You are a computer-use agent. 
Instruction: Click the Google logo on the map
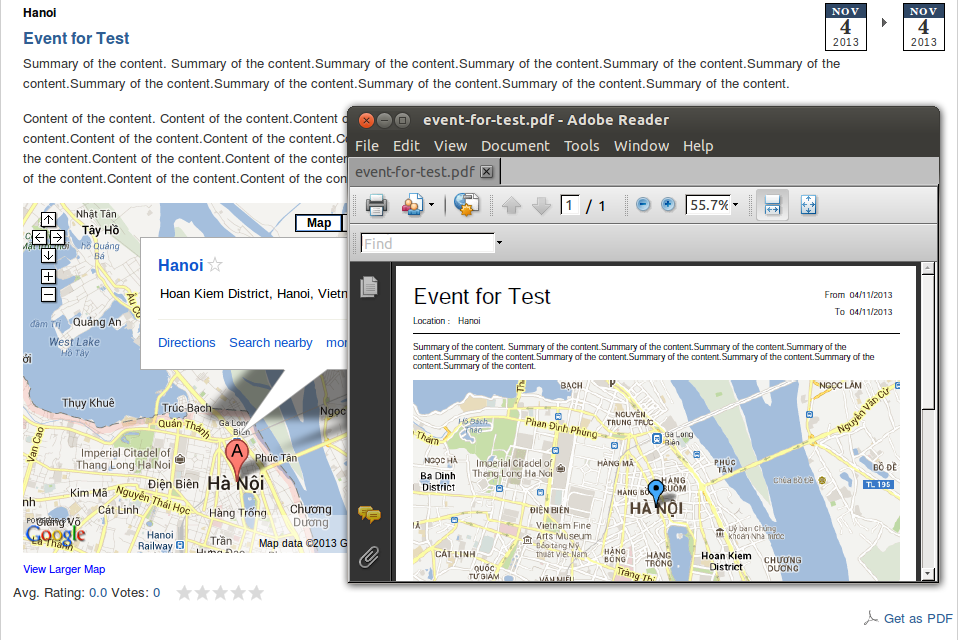click(x=56, y=535)
